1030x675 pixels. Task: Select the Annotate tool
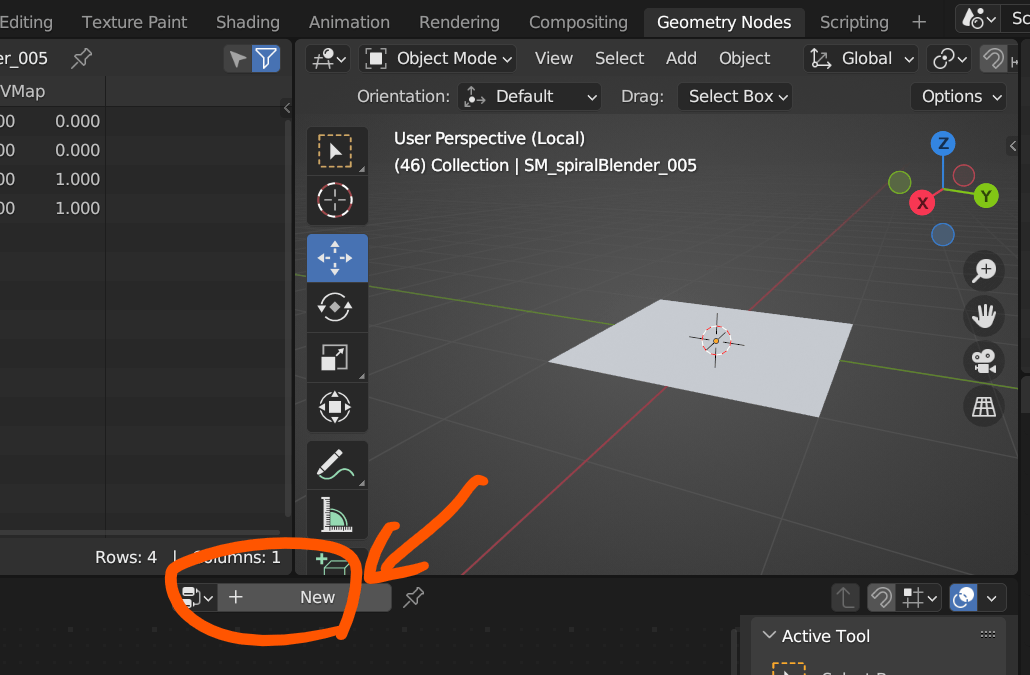click(336, 465)
